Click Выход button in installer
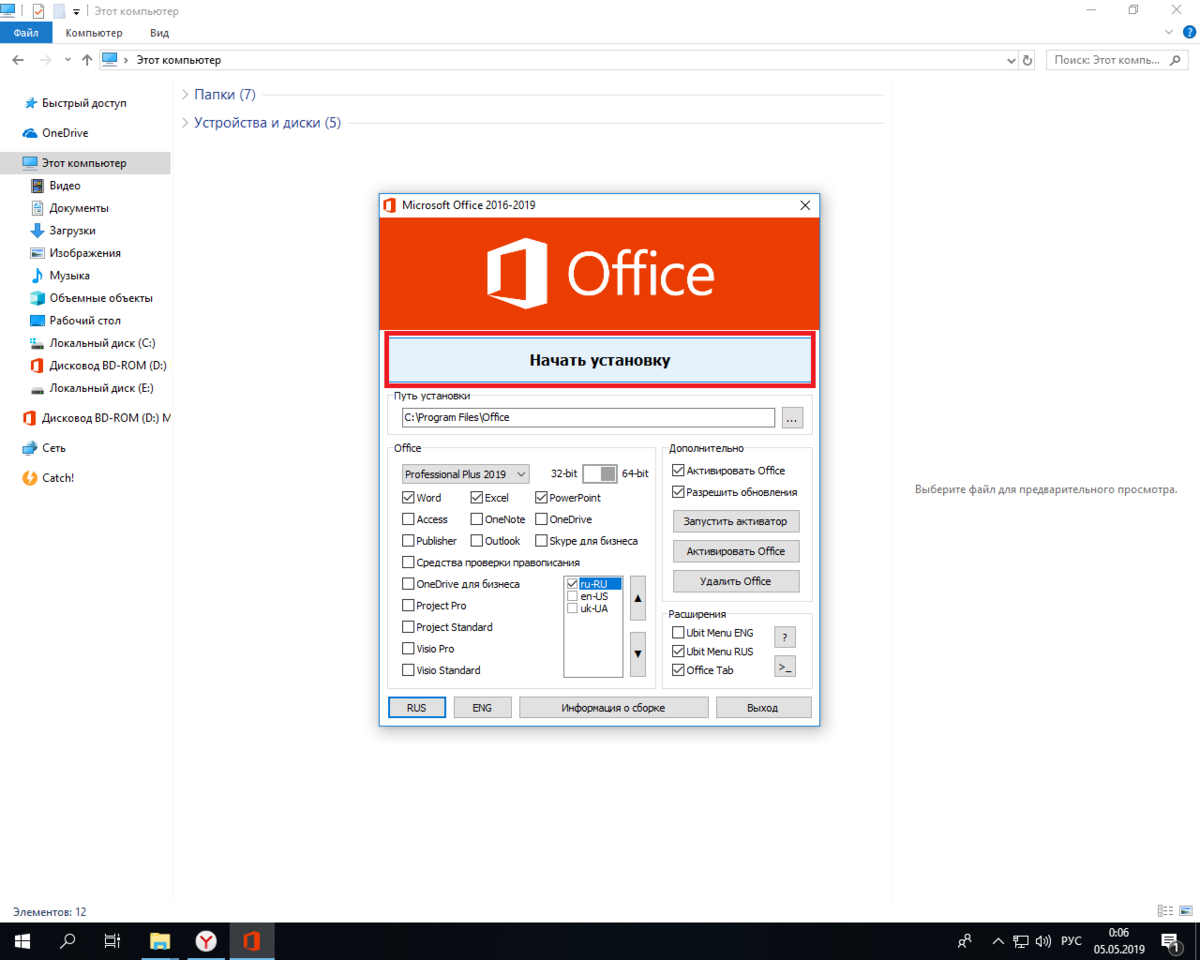This screenshot has height=960, width=1200. 762,707
